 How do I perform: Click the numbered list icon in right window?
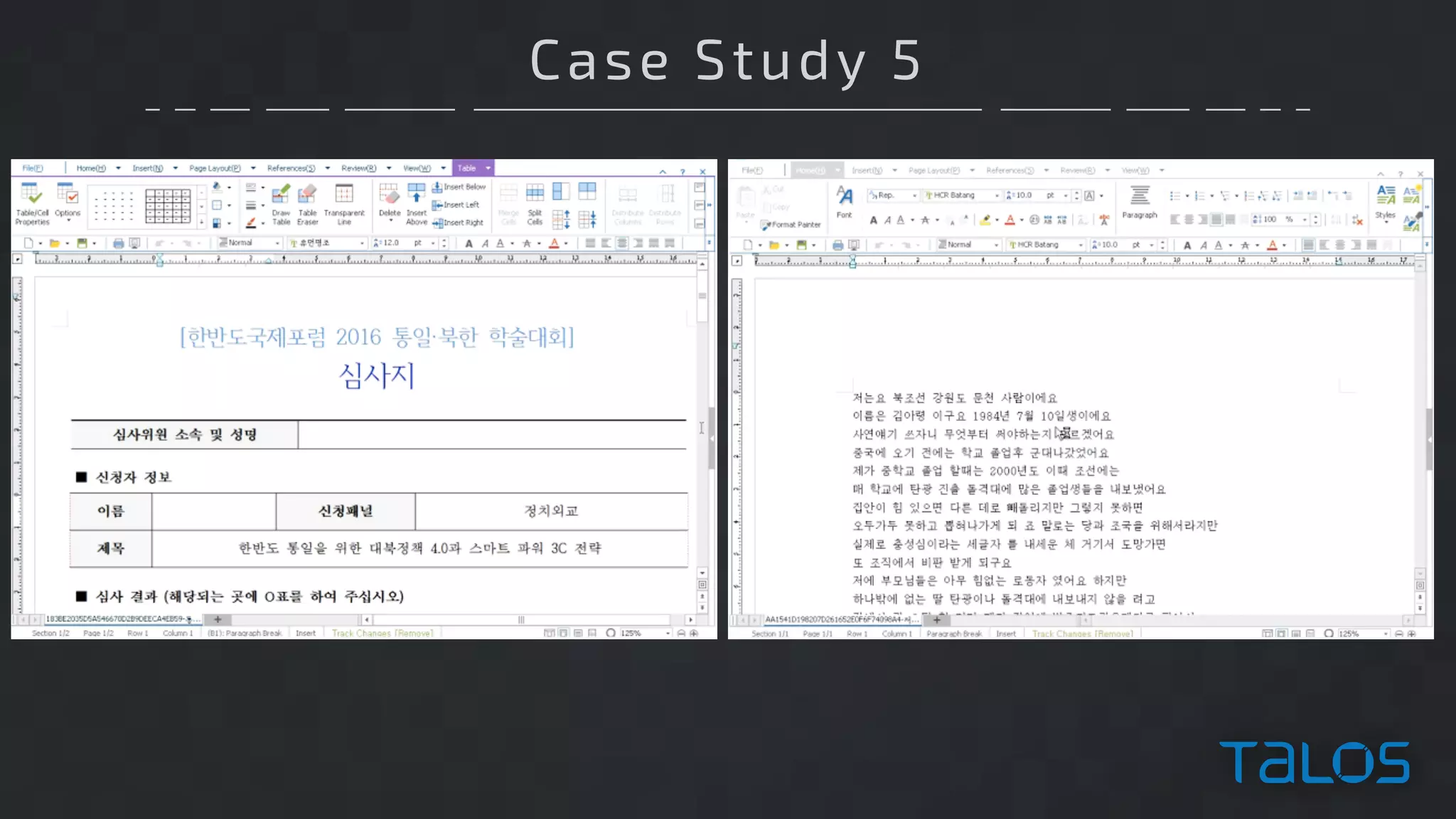pyautogui.click(x=1200, y=196)
